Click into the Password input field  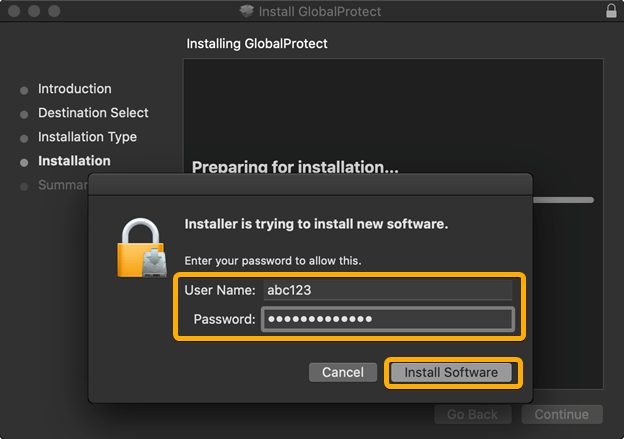387,319
